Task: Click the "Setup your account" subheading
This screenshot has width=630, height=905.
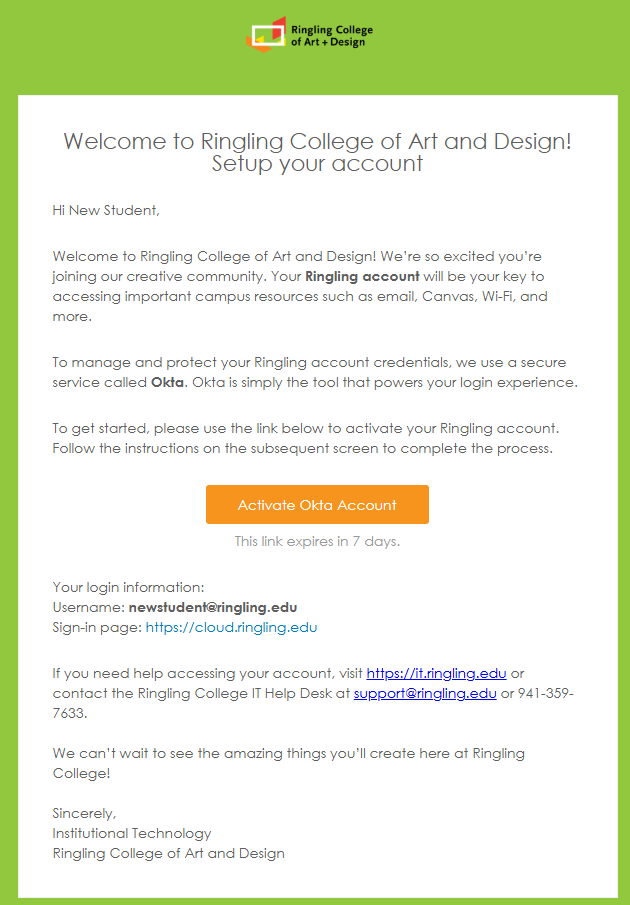Action: coord(317,164)
